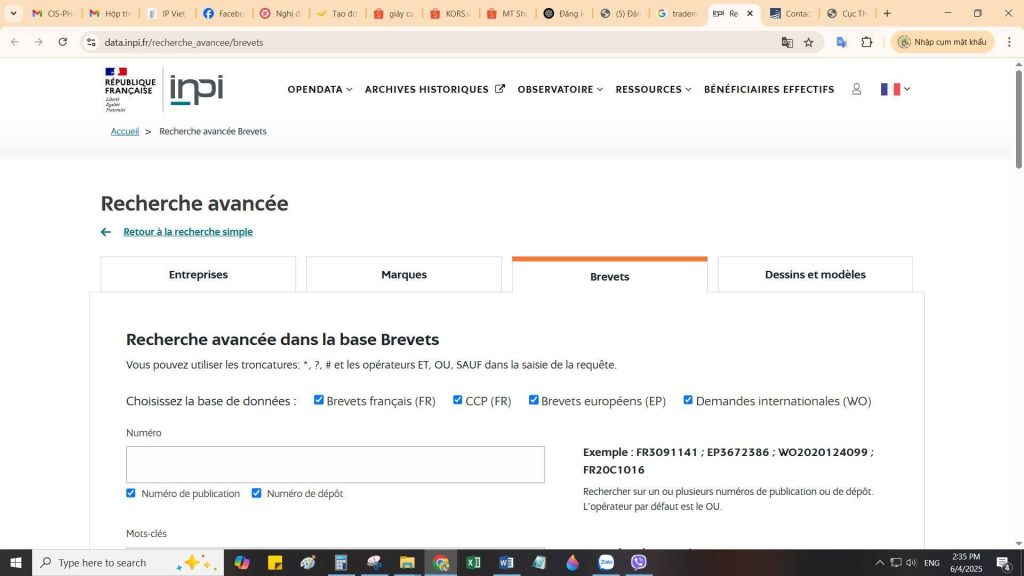Viewport: 1024px width, 576px height.
Task: Switch to the IP Viet browser tab
Action: tap(167, 13)
